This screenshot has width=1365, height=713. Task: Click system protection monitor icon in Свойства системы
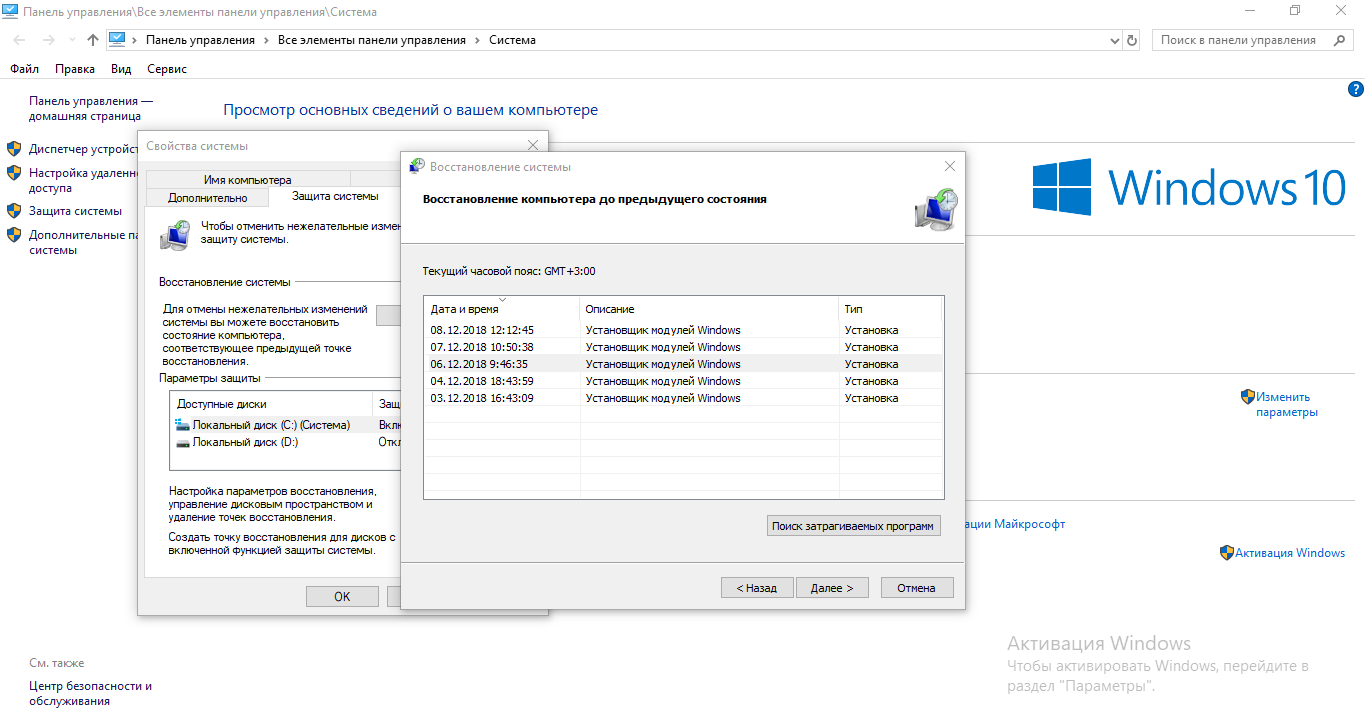pos(174,235)
